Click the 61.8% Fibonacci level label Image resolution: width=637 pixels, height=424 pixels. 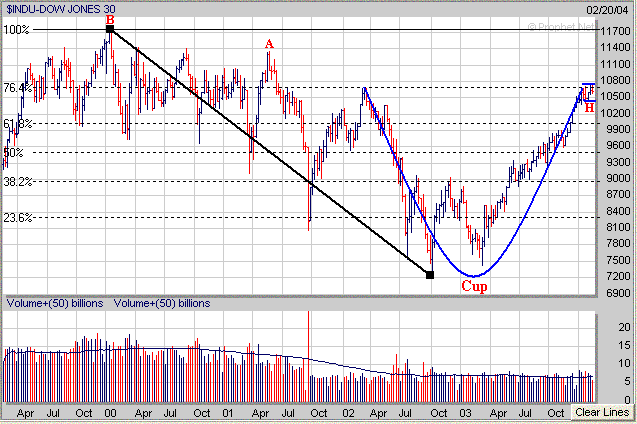tap(18, 123)
